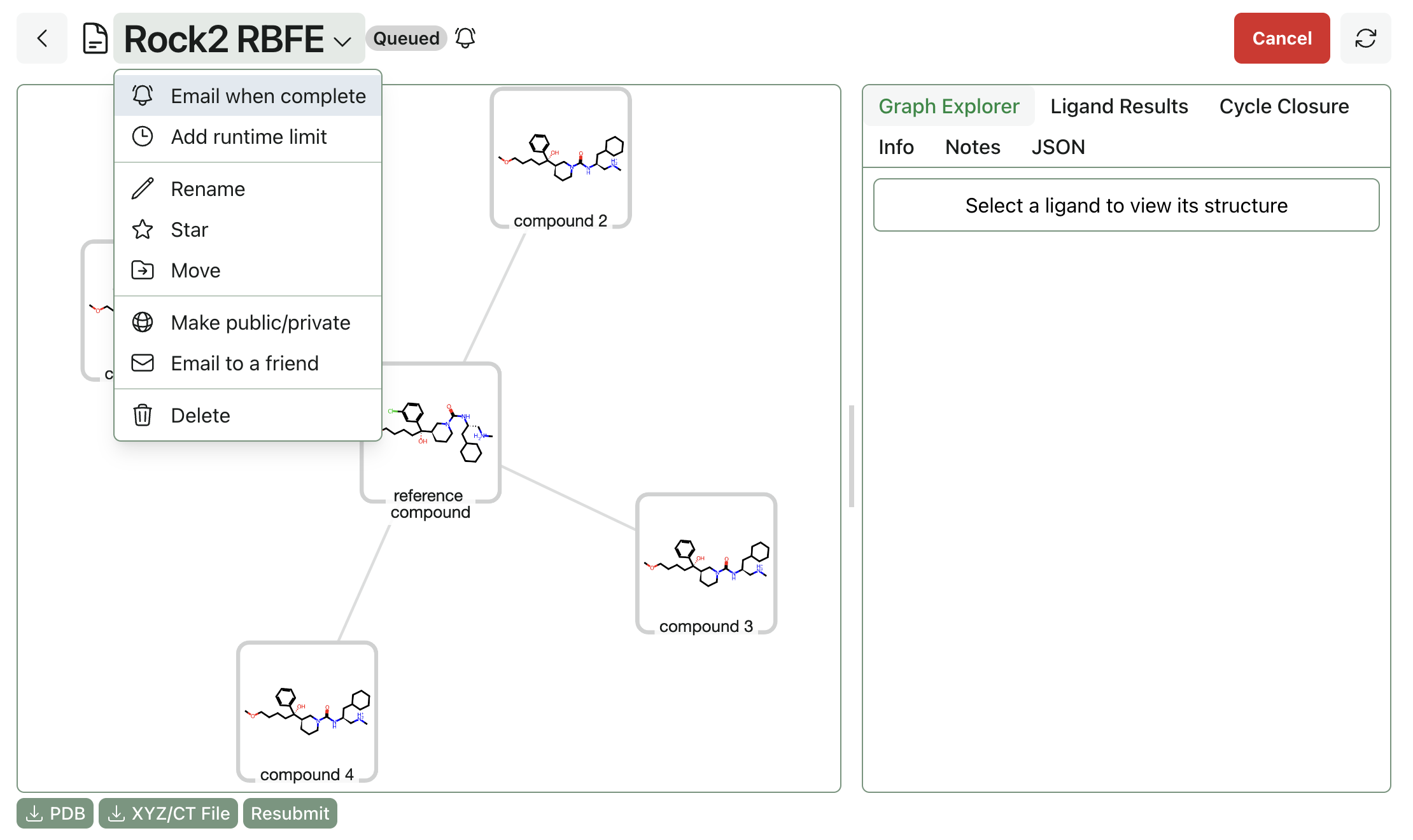Viewport: 1413px width, 840px height.
Task: Toggle job visibility with Make public/private
Action: click(260, 322)
